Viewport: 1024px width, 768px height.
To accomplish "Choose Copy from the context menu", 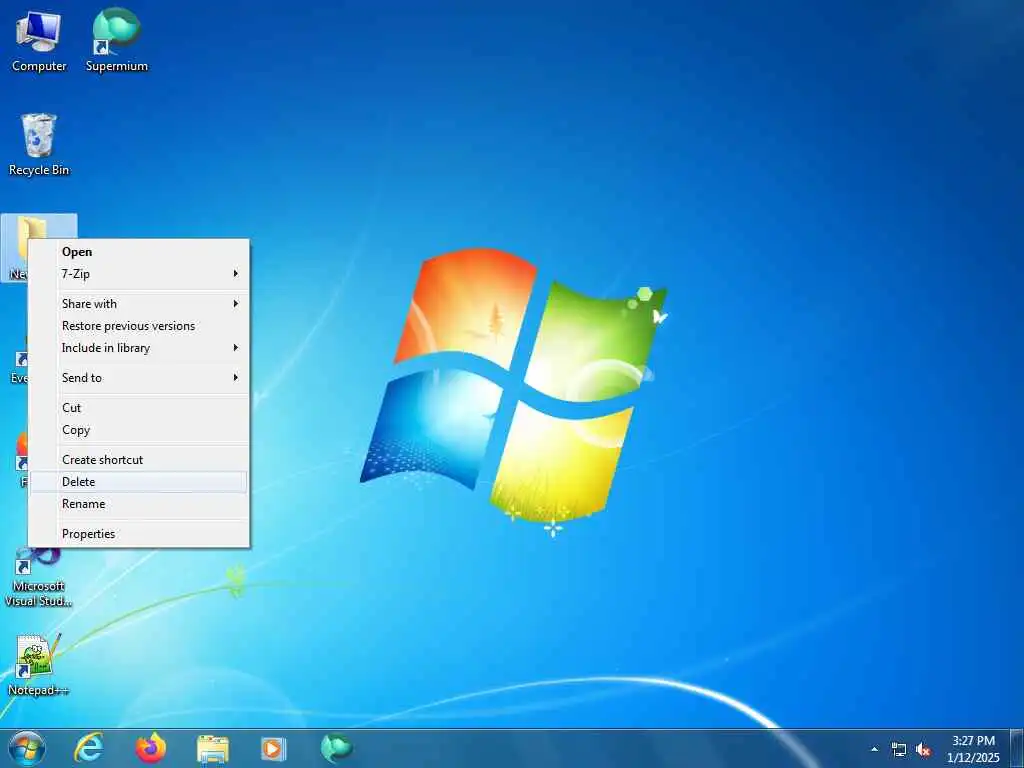I will click(138, 430).
